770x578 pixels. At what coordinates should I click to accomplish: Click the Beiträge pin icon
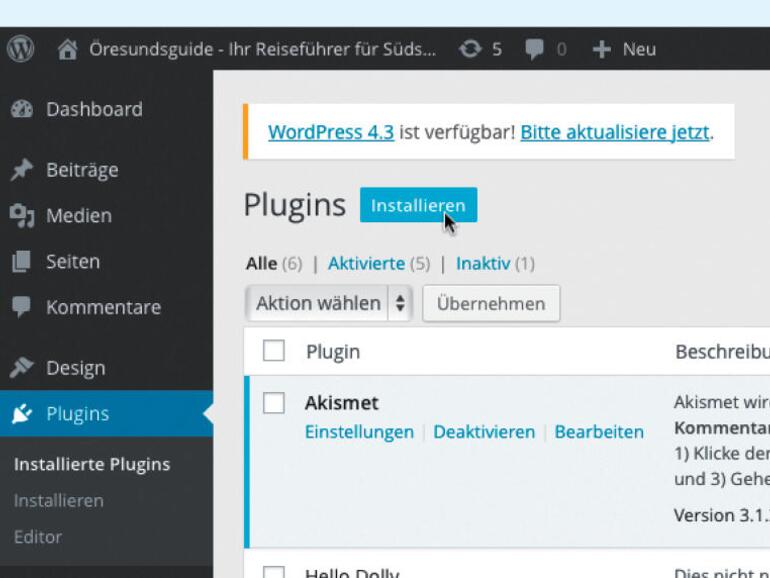pos(22,170)
